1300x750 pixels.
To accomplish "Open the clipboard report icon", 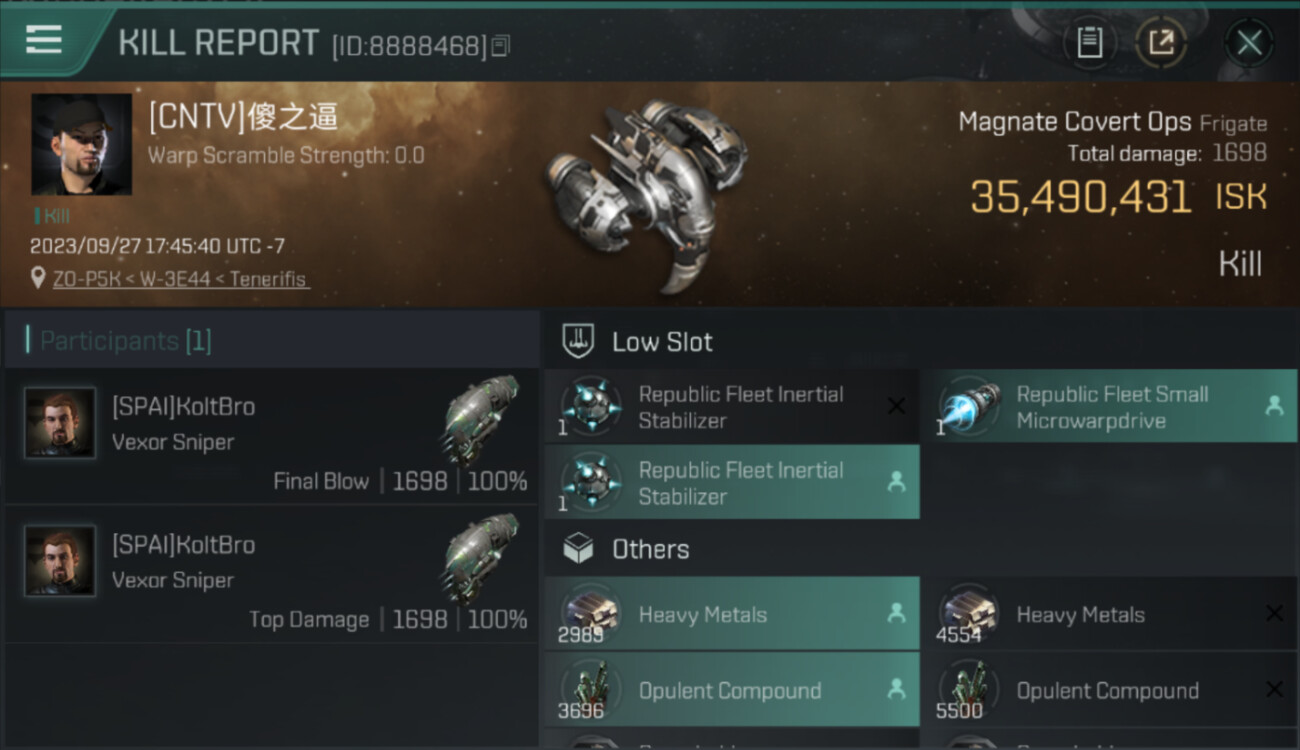I will point(1089,43).
